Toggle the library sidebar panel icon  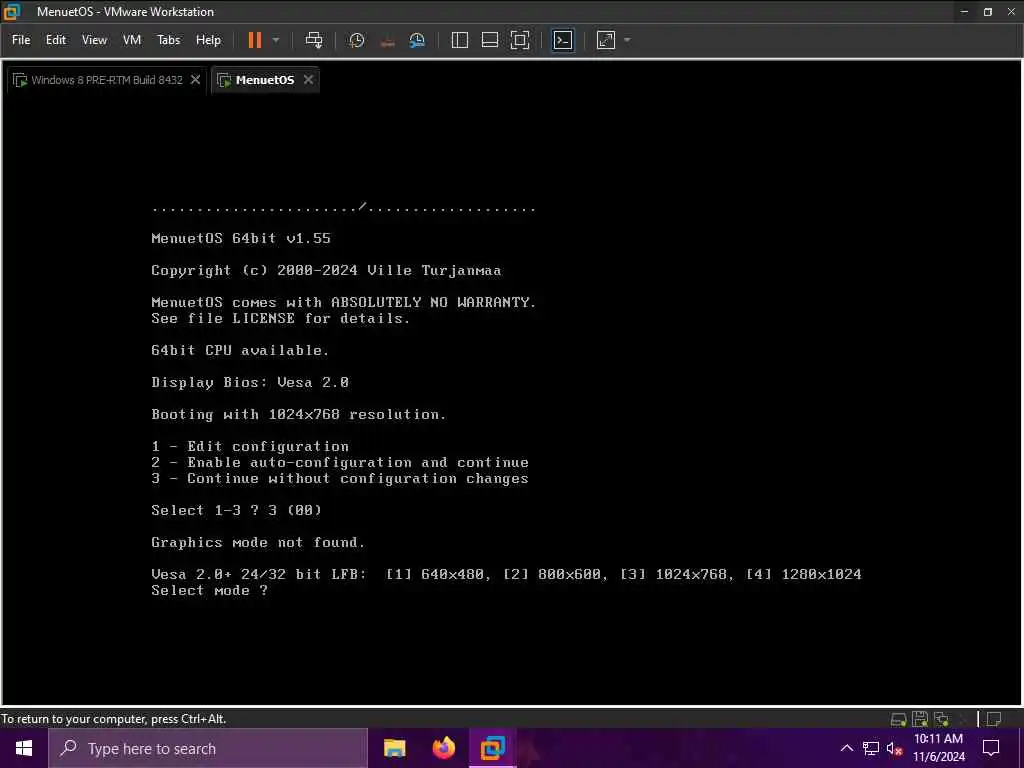pyautogui.click(x=460, y=40)
